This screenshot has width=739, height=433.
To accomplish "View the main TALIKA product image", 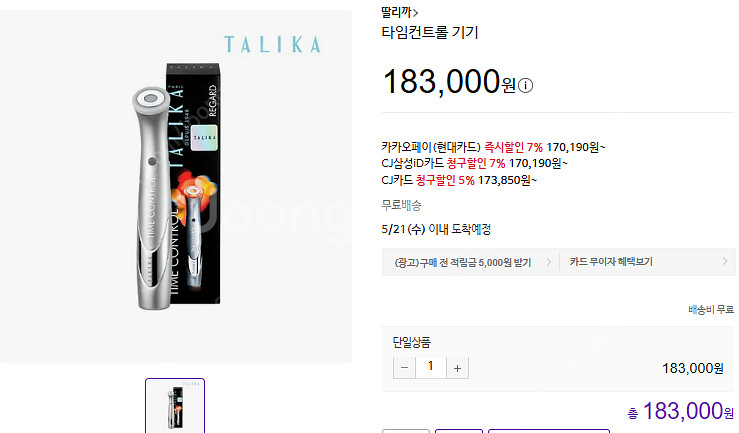I will coord(176,187).
